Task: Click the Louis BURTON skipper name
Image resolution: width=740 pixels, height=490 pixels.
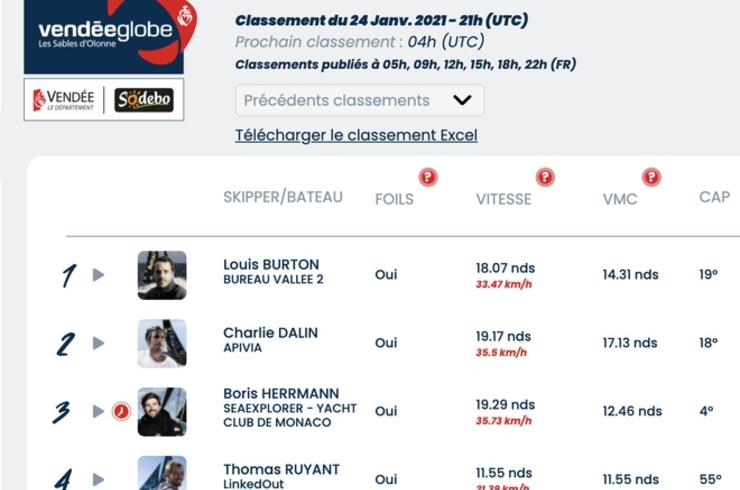Action: point(271,265)
